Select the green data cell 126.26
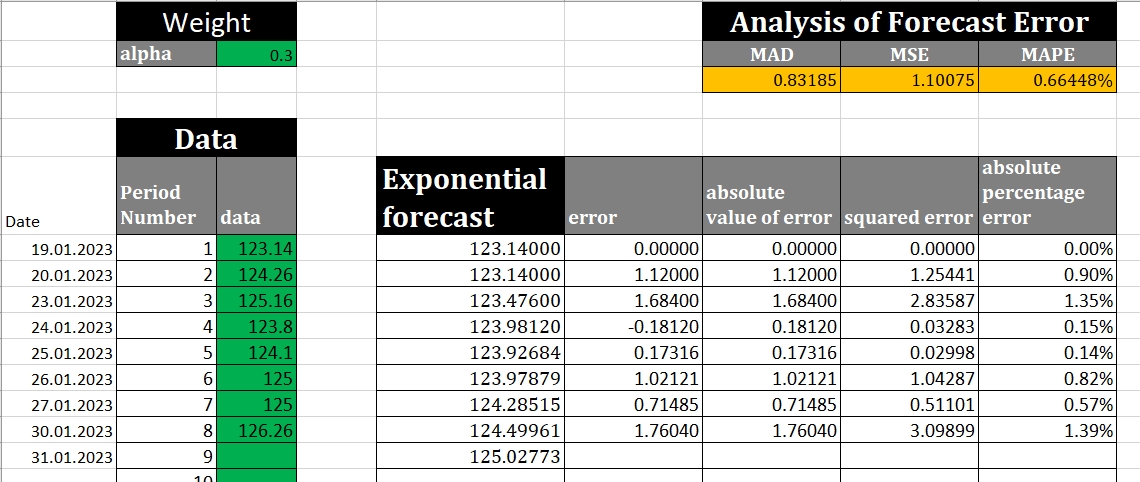This screenshot has width=1140, height=482. click(x=256, y=431)
